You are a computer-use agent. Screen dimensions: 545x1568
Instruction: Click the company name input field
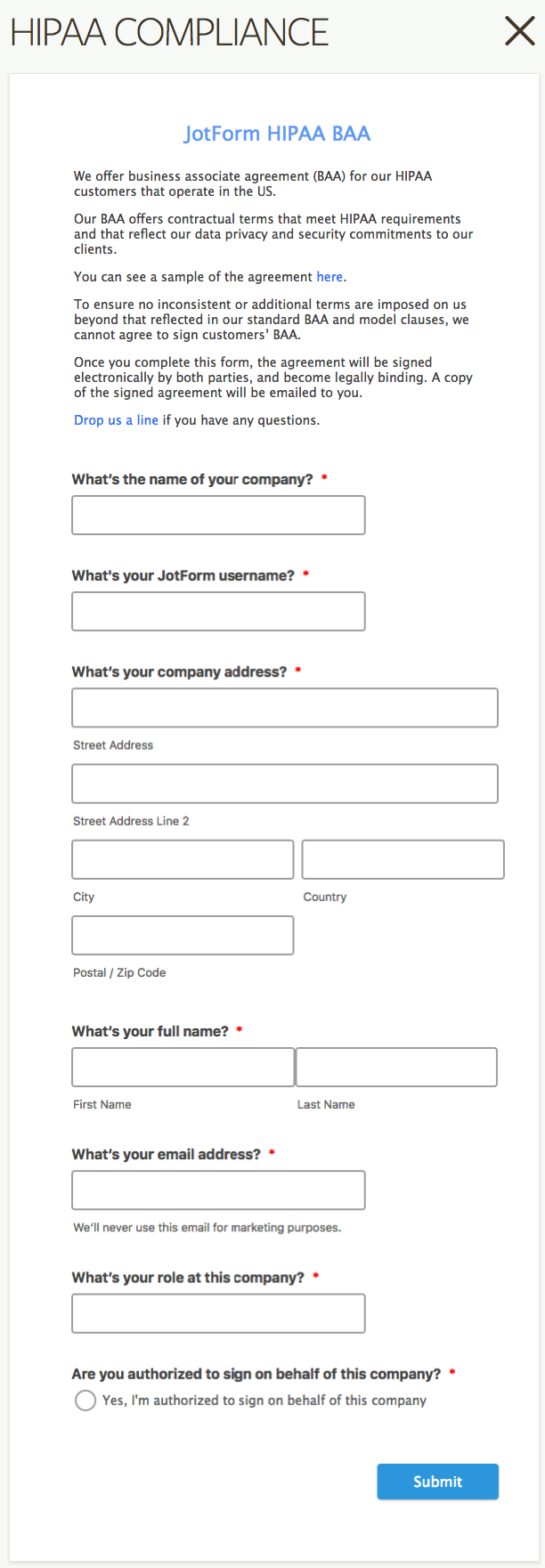218,516
